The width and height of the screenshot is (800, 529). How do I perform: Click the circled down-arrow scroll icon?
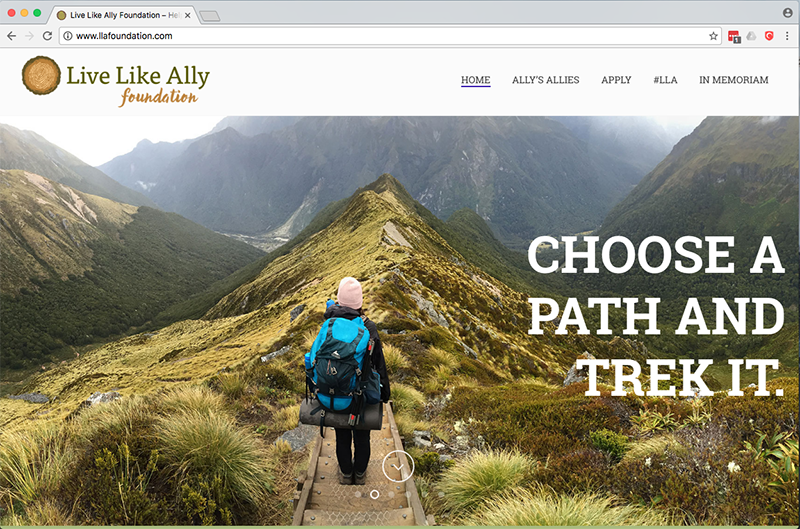(x=398, y=466)
